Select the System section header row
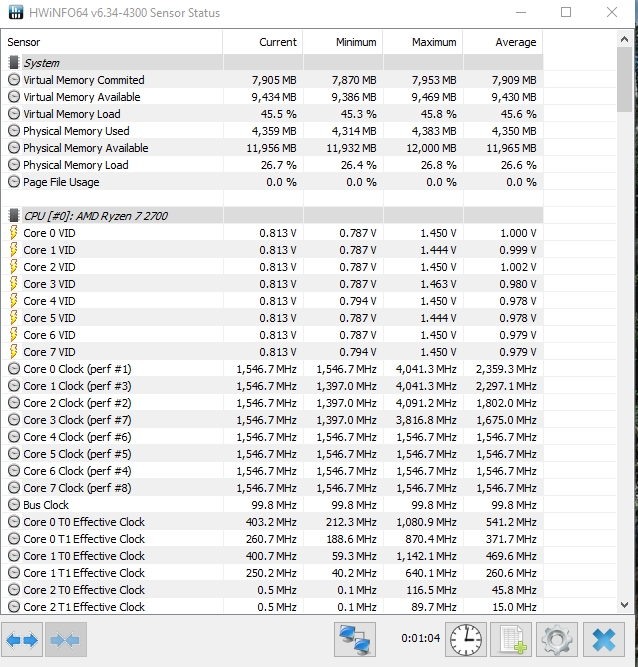638x667 pixels. coord(272,63)
